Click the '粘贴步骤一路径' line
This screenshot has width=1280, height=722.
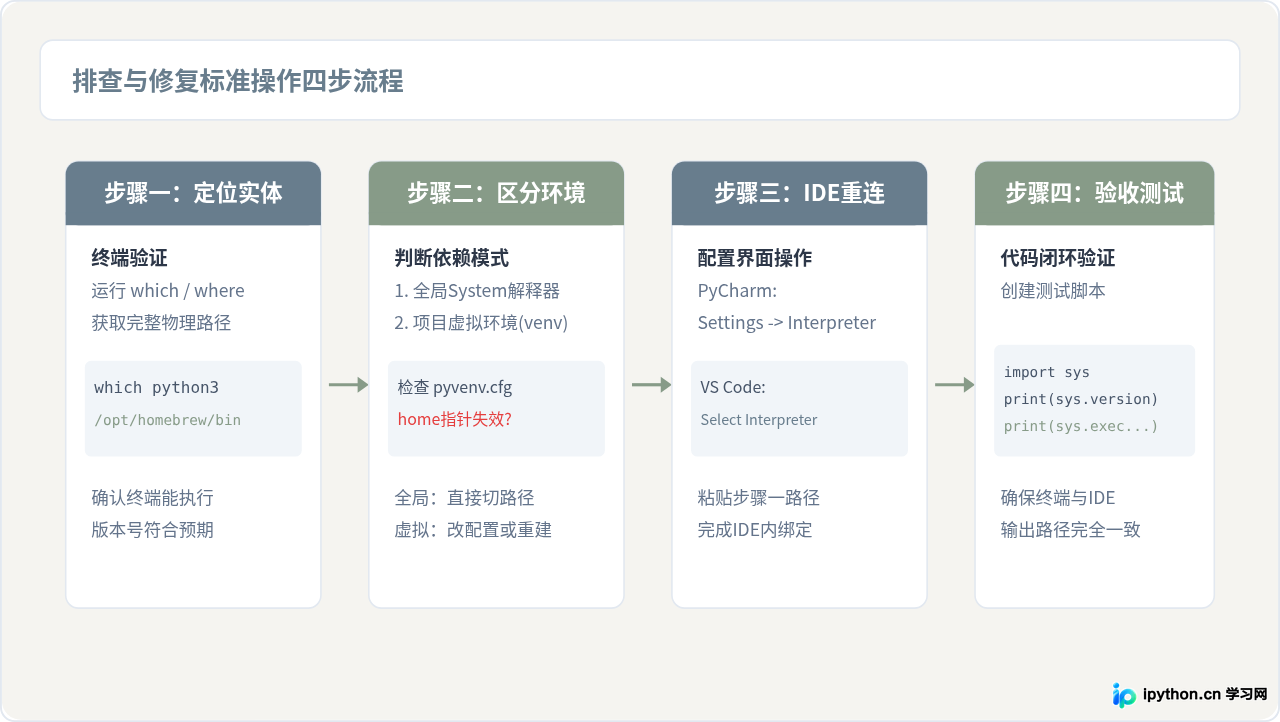pos(758,498)
